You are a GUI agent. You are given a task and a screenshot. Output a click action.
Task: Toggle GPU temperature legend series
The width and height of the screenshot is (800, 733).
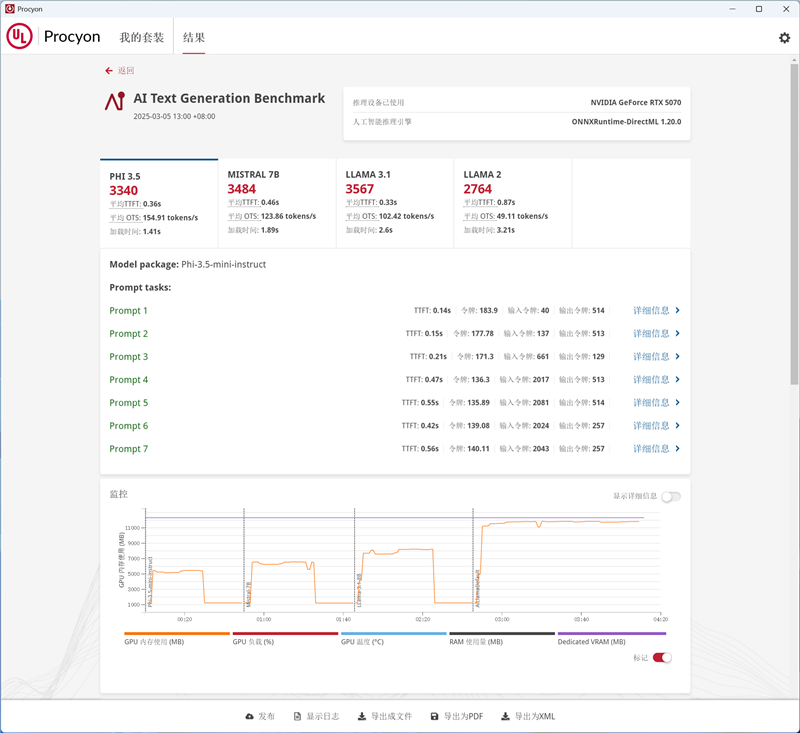tap(393, 638)
